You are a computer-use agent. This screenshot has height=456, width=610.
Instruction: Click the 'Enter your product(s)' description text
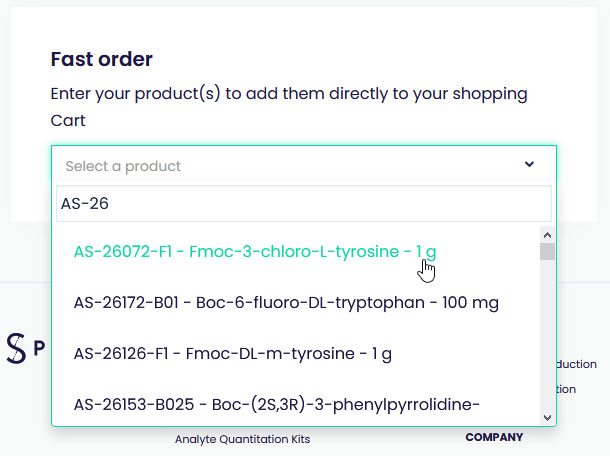pyautogui.click(x=289, y=107)
